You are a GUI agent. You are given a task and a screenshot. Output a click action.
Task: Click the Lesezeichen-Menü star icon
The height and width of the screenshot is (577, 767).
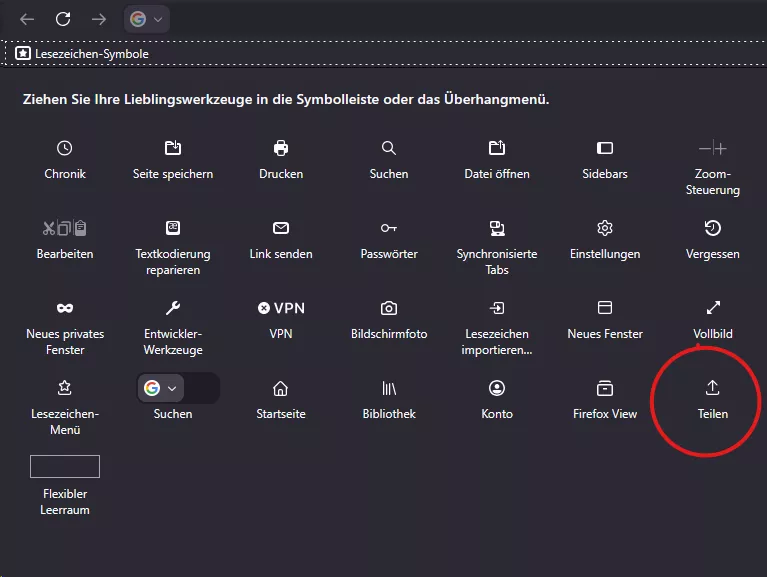(65, 388)
